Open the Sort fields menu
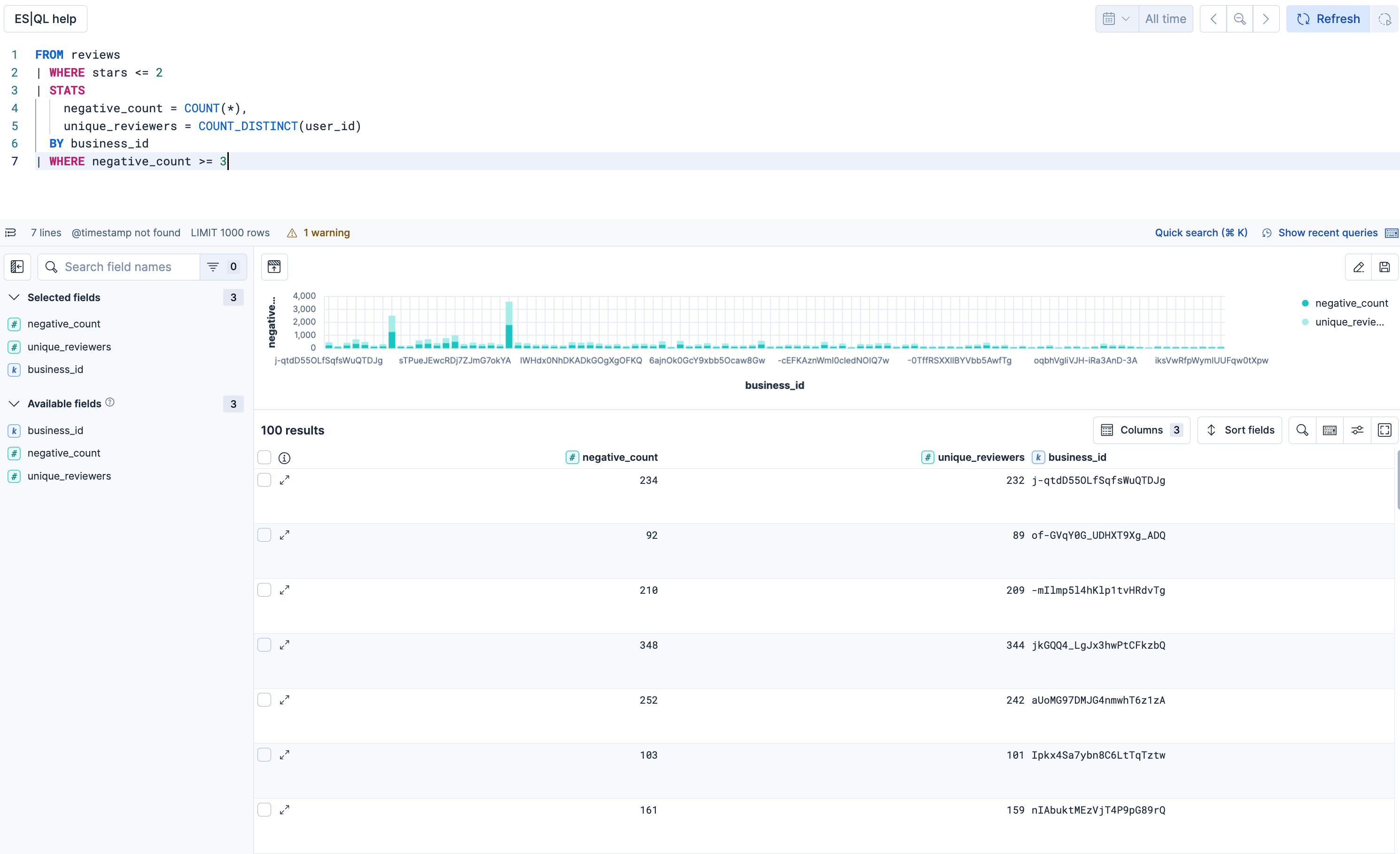Image resolution: width=1400 pixels, height=854 pixels. click(1239, 430)
